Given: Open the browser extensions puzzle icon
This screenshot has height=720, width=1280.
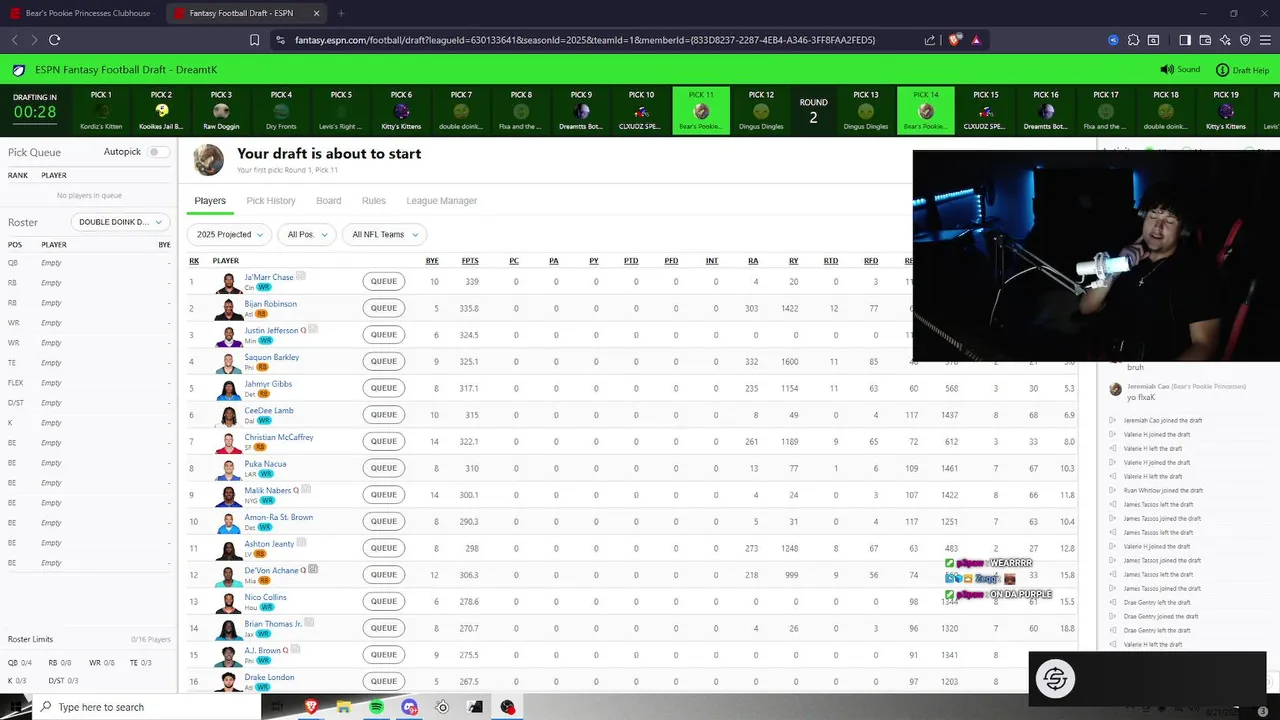Looking at the screenshot, I should [x=1133, y=40].
